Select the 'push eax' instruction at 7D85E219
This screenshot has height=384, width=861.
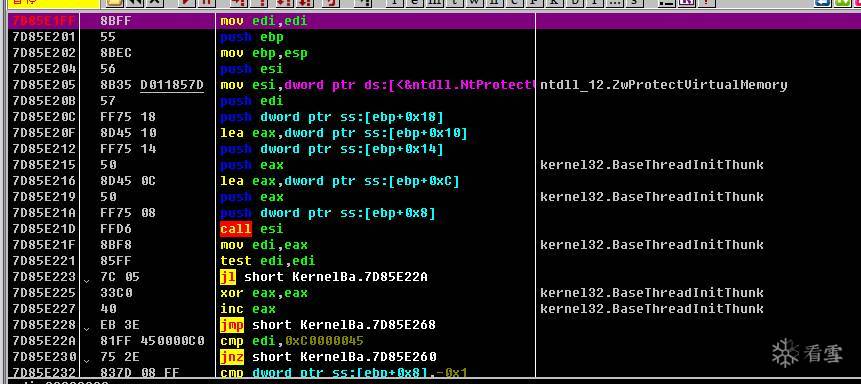click(x=251, y=197)
